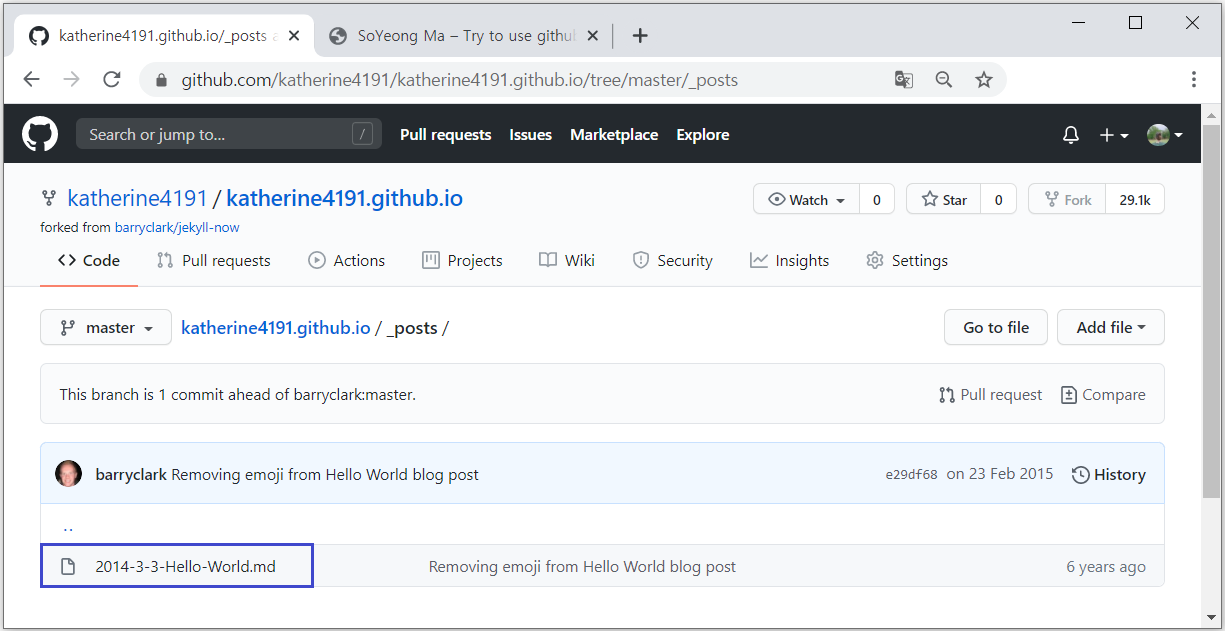Open the Wiki tab
This screenshot has width=1225, height=631.
click(x=567, y=260)
